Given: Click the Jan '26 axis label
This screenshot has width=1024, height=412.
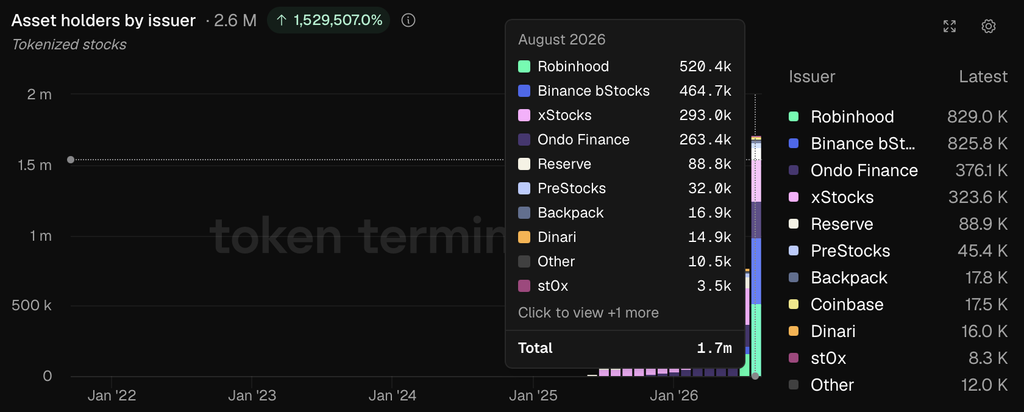Looking at the screenshot, I should [x=674, y=395].
